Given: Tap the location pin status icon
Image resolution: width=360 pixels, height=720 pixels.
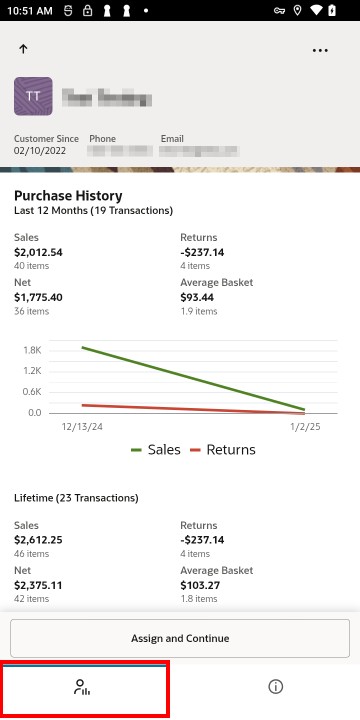Looking at the screenshot, I should pyautogui.click(x=298, y=11).
